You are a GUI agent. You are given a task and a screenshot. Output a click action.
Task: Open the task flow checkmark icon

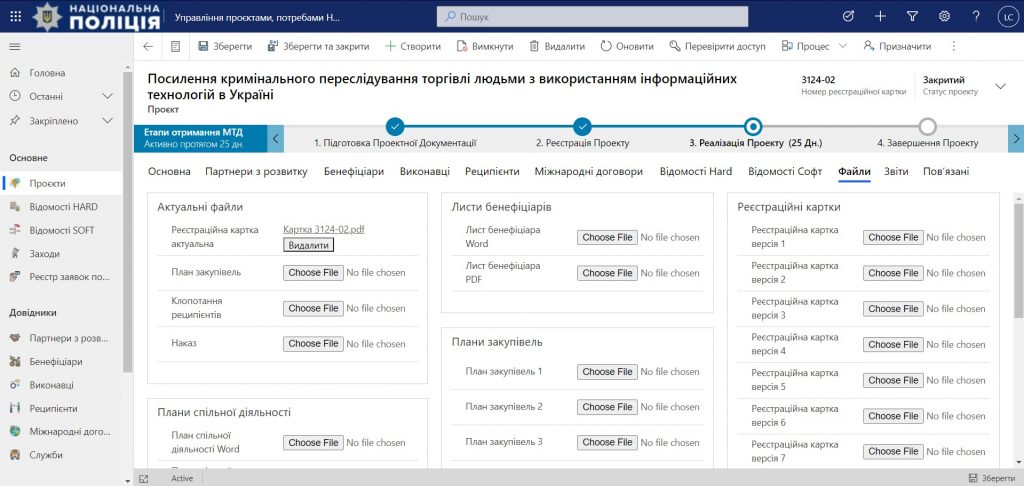848,16
